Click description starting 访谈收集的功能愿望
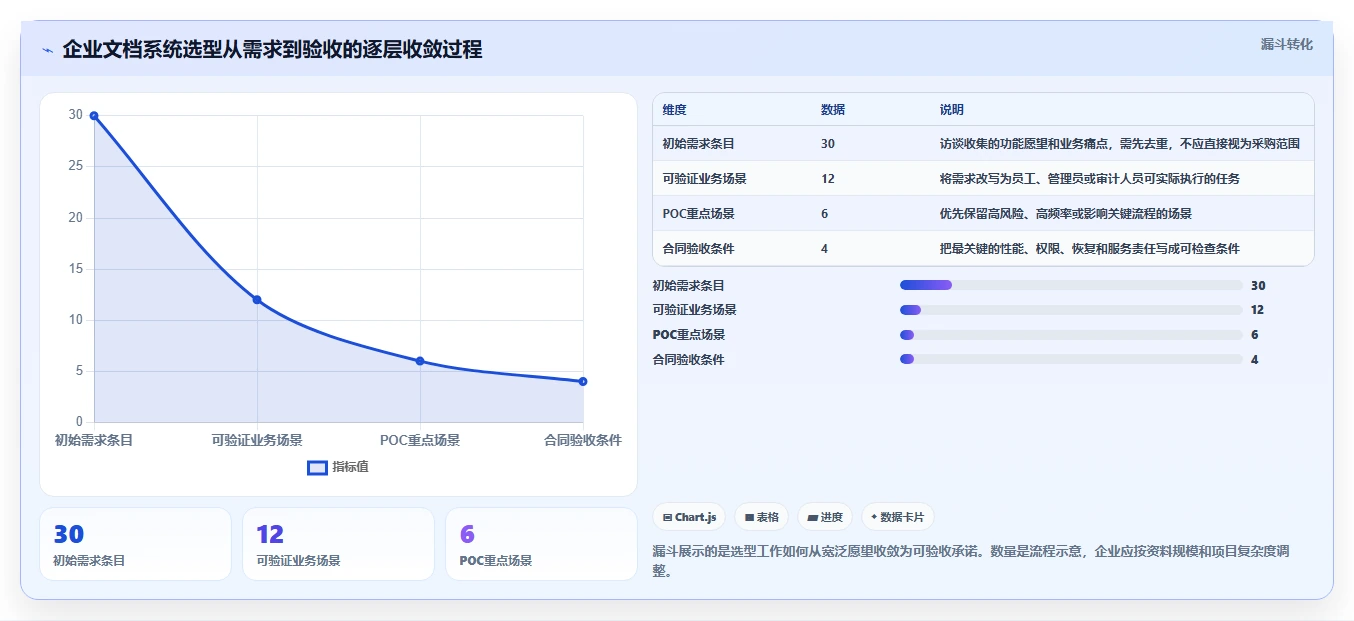Image resolution: width=1354 pixels, height=621 pixels. tap(1120, 144)
